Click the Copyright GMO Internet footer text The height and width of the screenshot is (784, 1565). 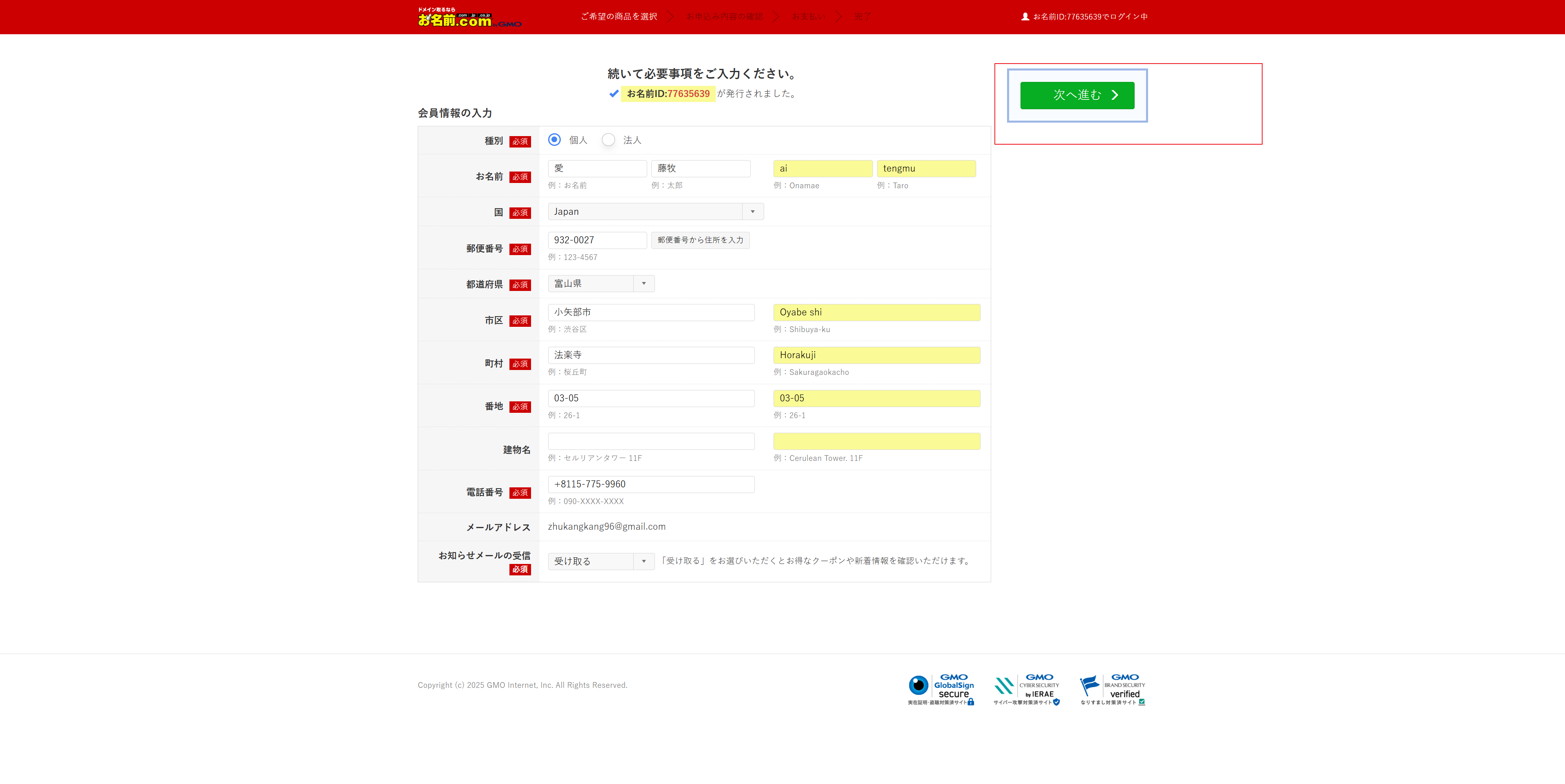522,685
